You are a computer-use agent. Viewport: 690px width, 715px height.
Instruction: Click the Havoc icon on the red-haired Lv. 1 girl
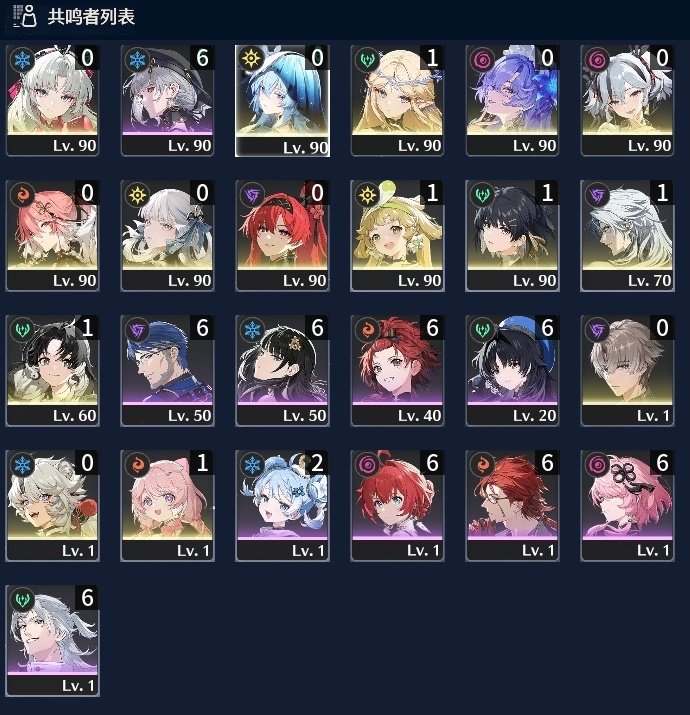point(367,464)
